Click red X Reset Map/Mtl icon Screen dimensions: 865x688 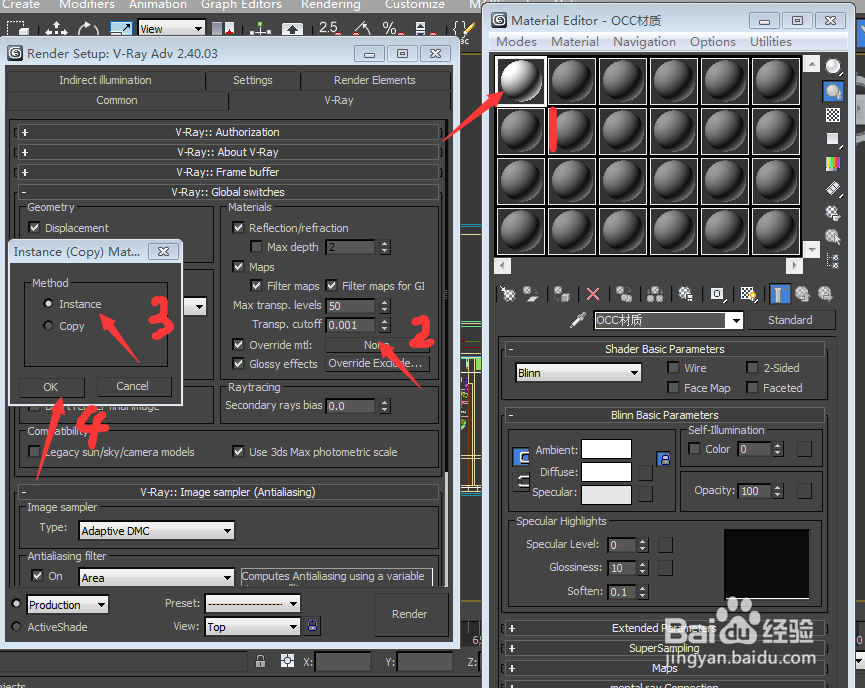point(593,294)
